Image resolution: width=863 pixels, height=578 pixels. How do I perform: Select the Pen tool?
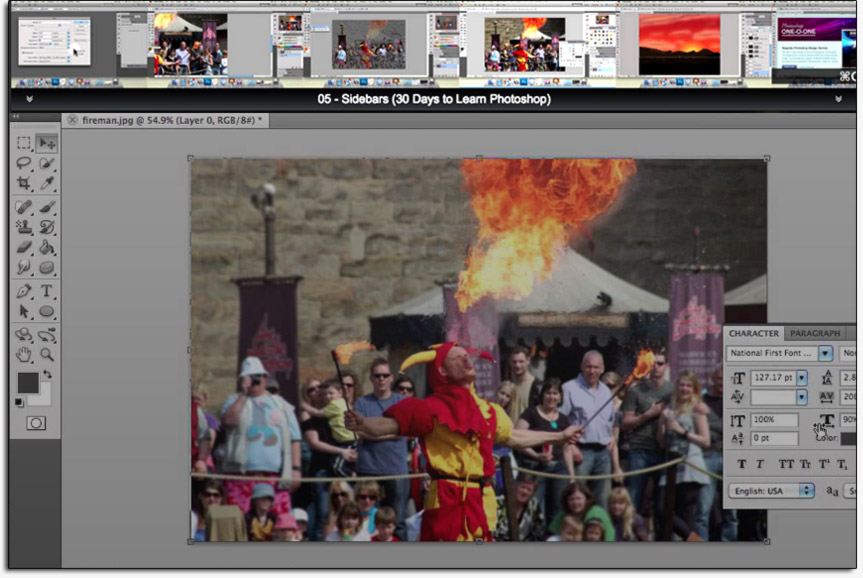pyautogui.click(x=24, y=291)
